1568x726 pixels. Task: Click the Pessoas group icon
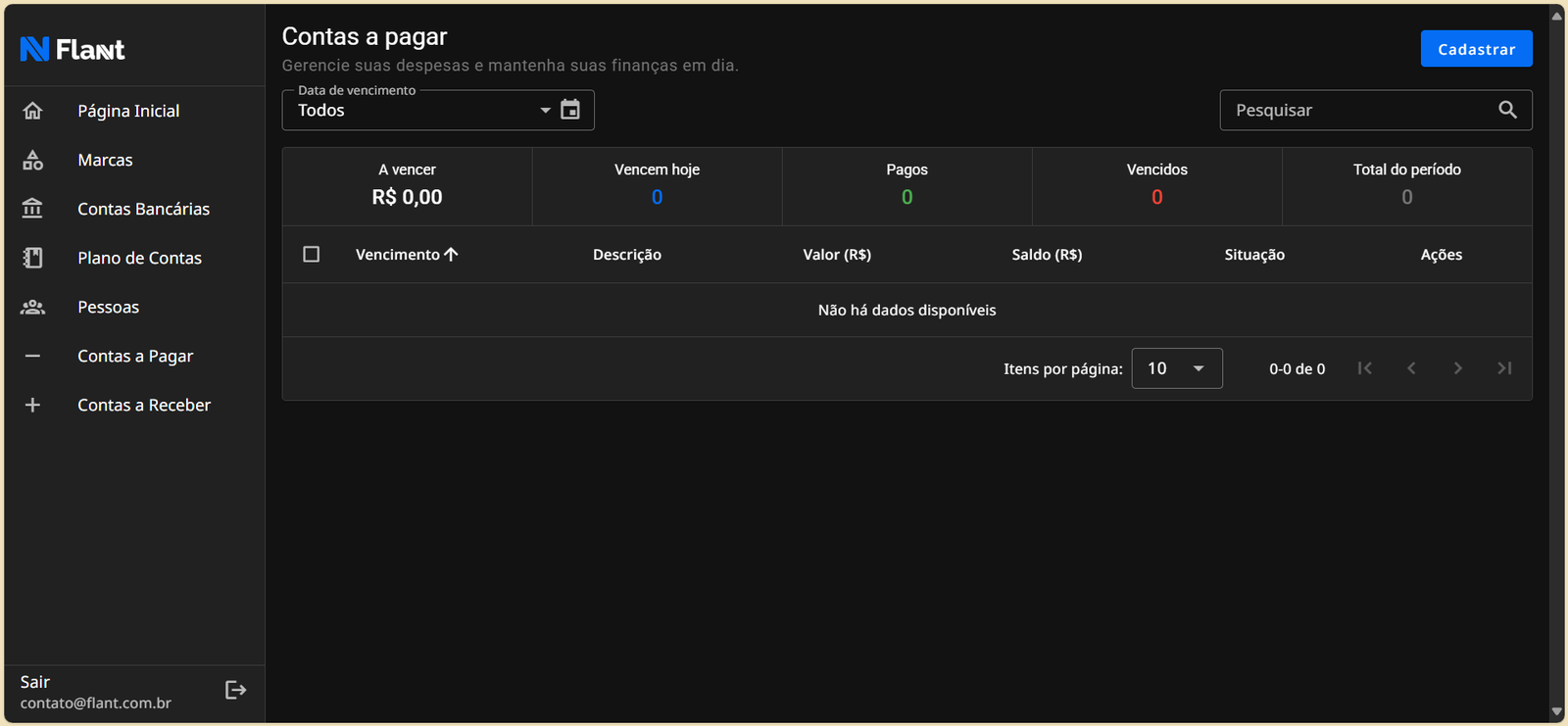click(32, 307)
